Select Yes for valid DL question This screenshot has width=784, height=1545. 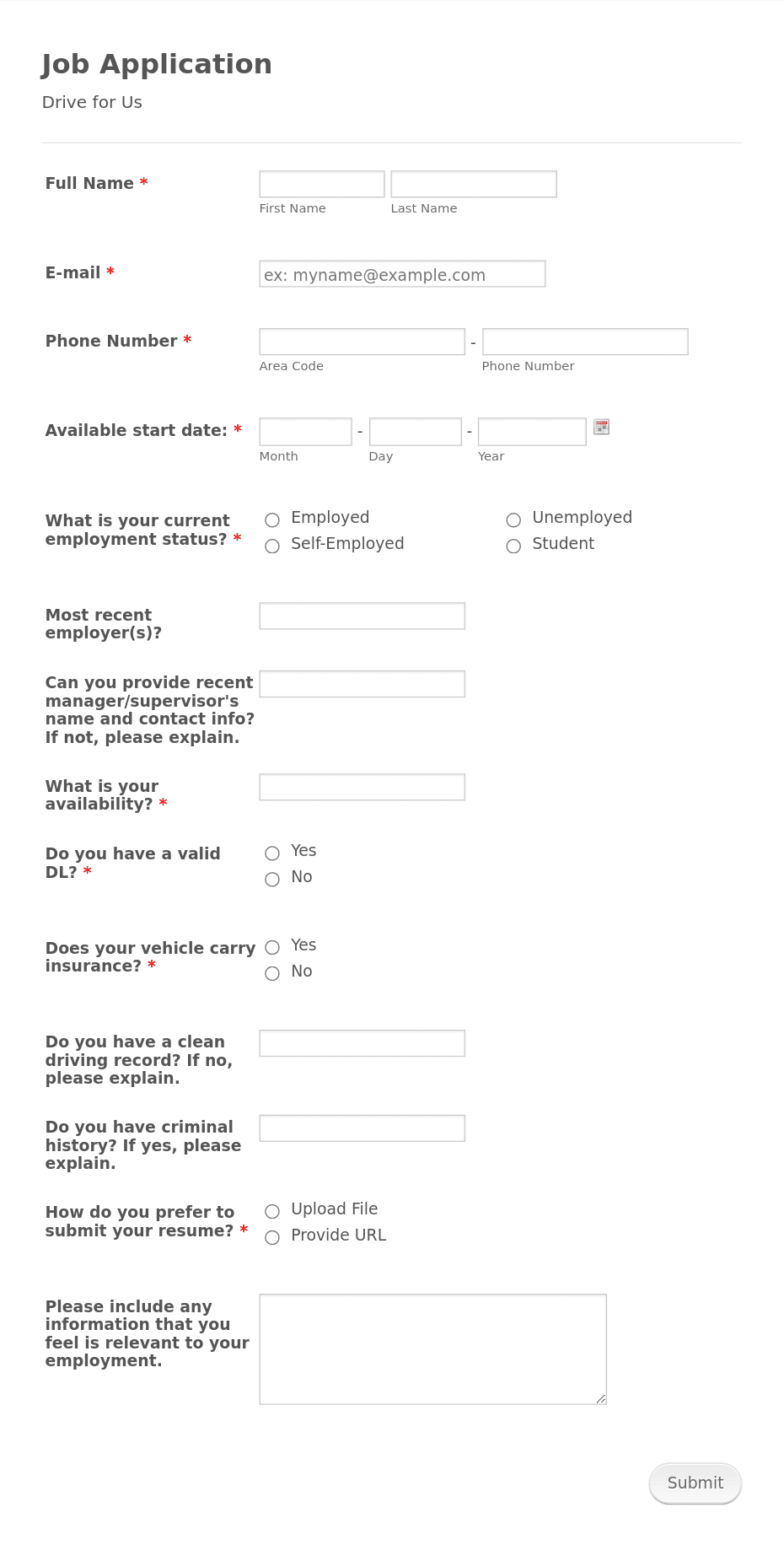(x=271, y=853)
